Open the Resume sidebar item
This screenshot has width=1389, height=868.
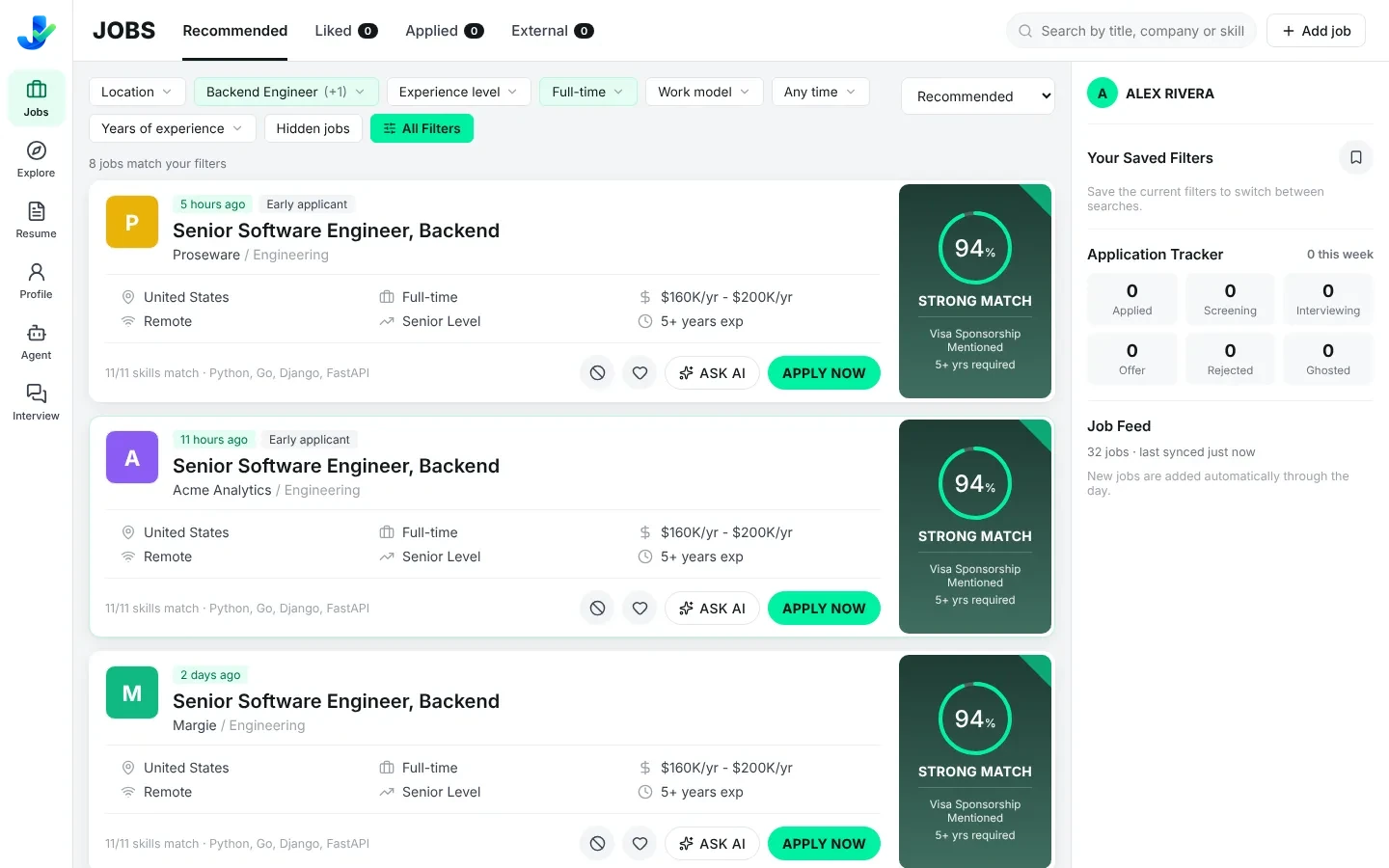tap(36, 220)
